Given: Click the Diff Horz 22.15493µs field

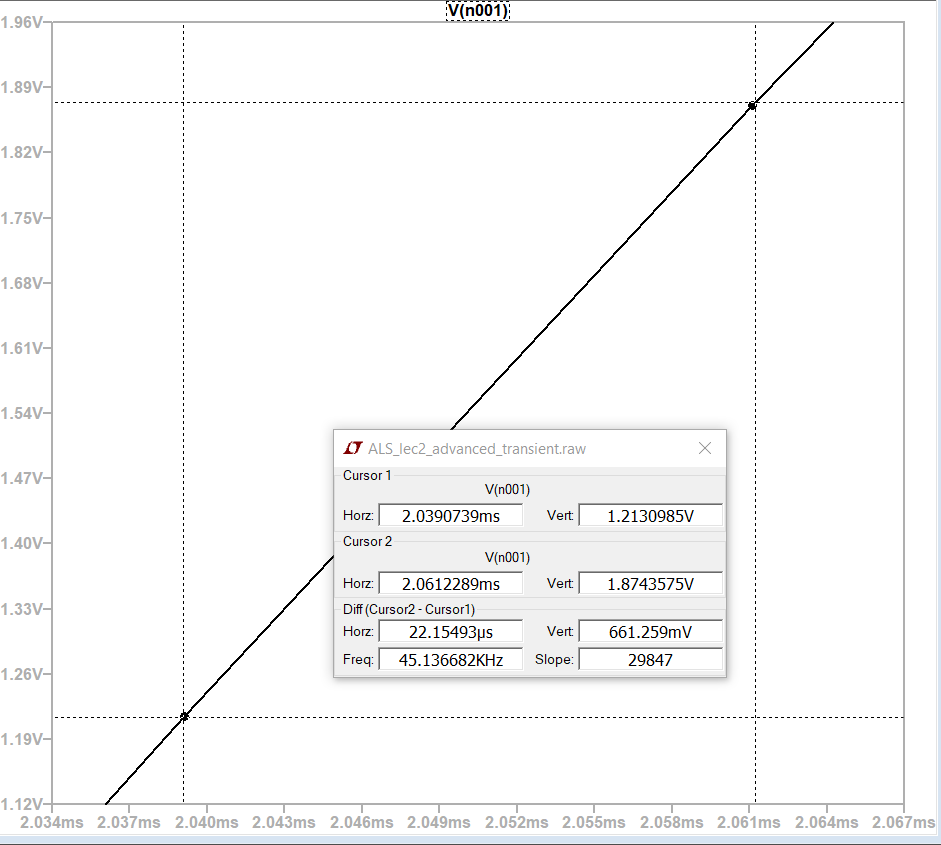Looking at the screenshot, I should pos(450,632).
